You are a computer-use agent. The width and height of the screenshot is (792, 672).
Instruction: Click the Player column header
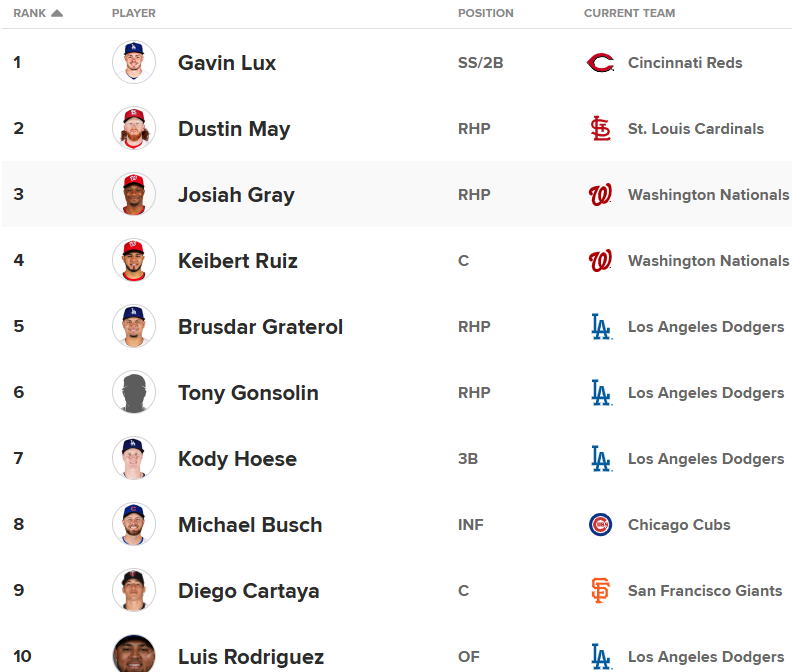click(x=134, y=13)
